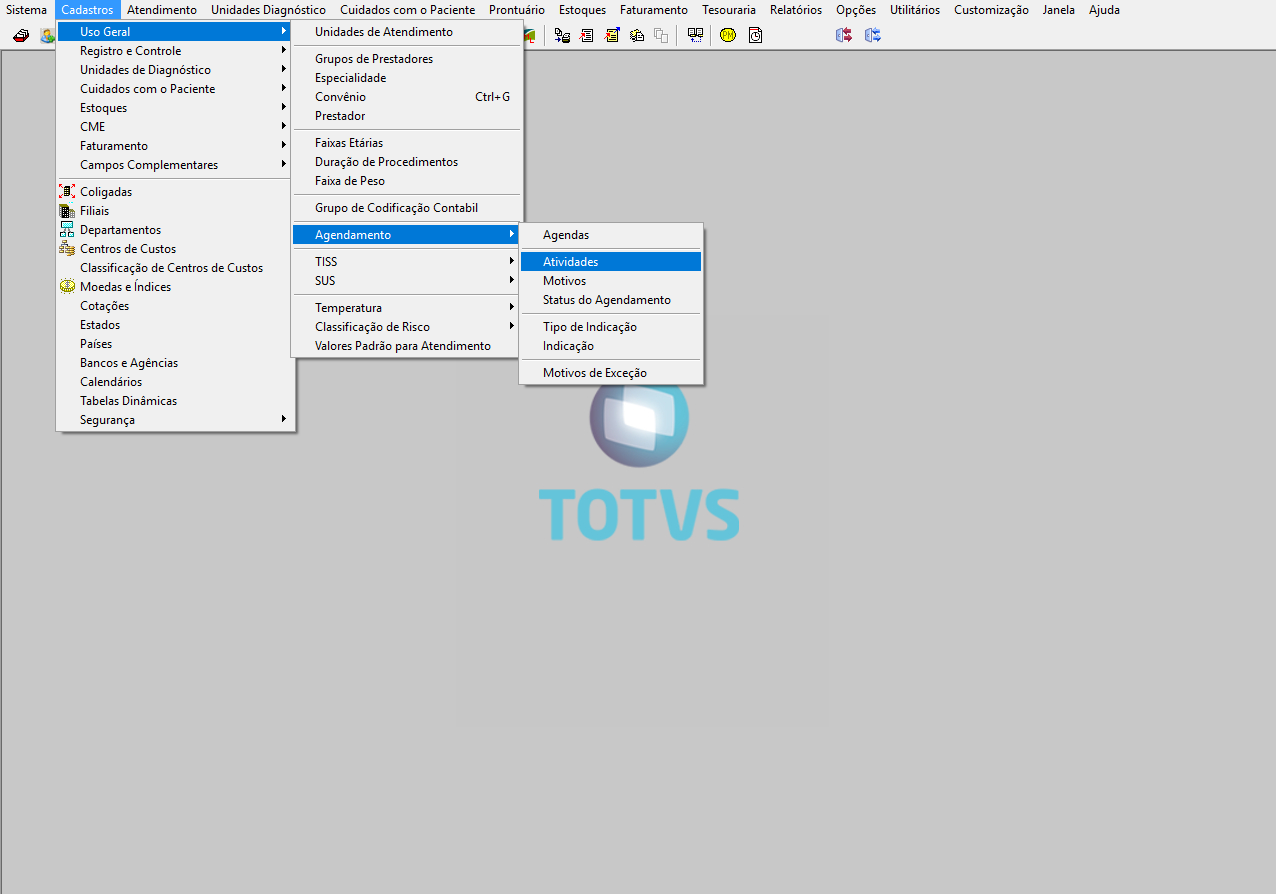Open Motivos de Exceção
Viewport: 1276px width, 894px height.
coord(611,373)
